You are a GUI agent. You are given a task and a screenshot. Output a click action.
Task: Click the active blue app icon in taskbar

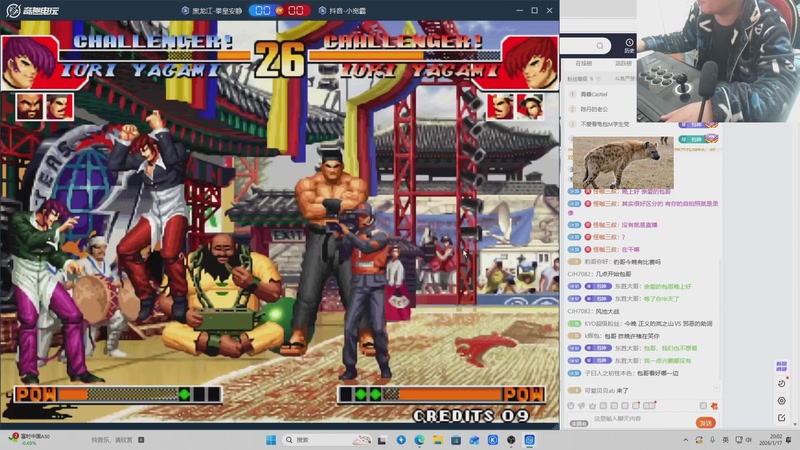[x=530, y=440]
